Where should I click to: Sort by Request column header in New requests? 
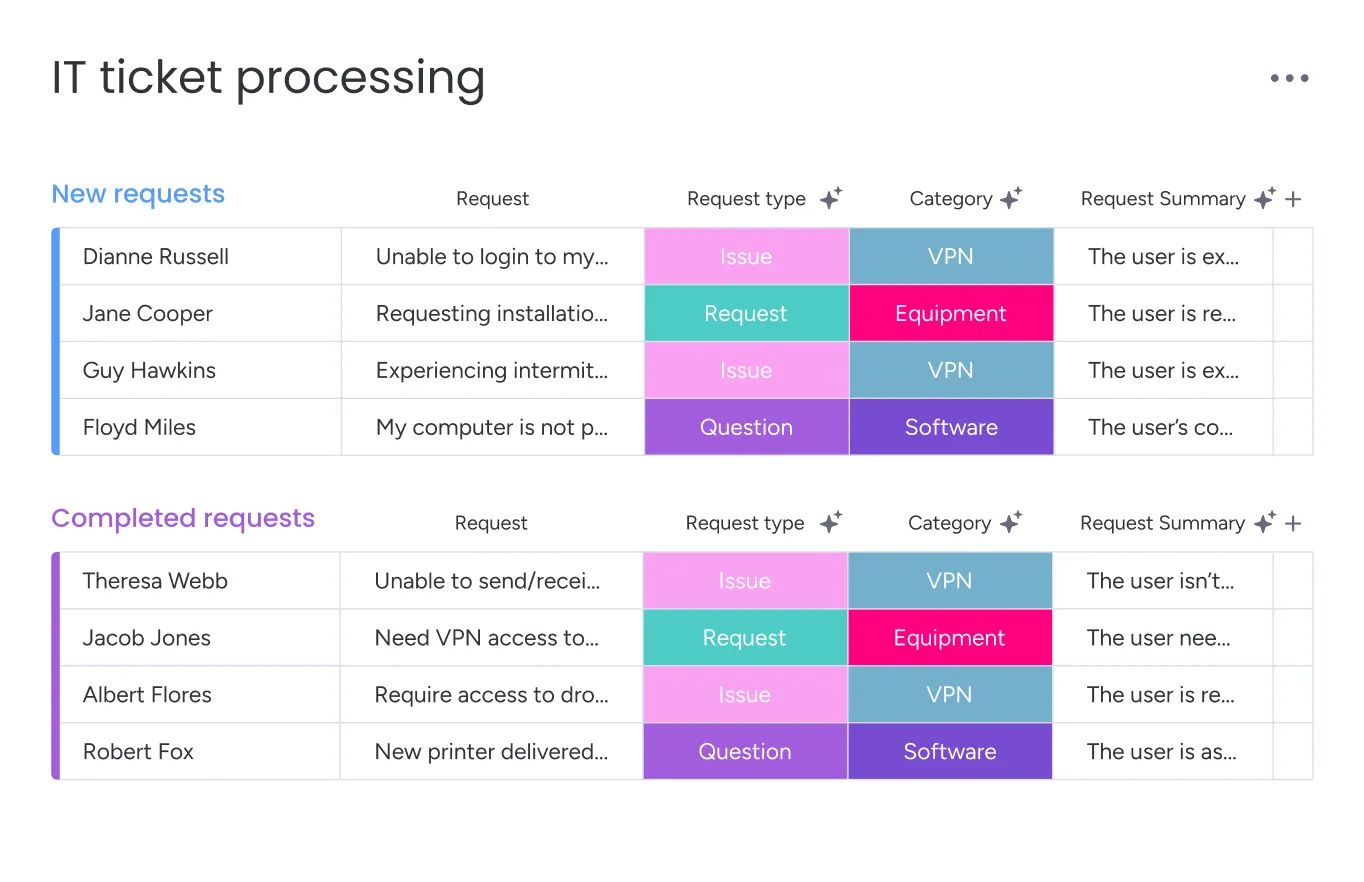point(492,199)
